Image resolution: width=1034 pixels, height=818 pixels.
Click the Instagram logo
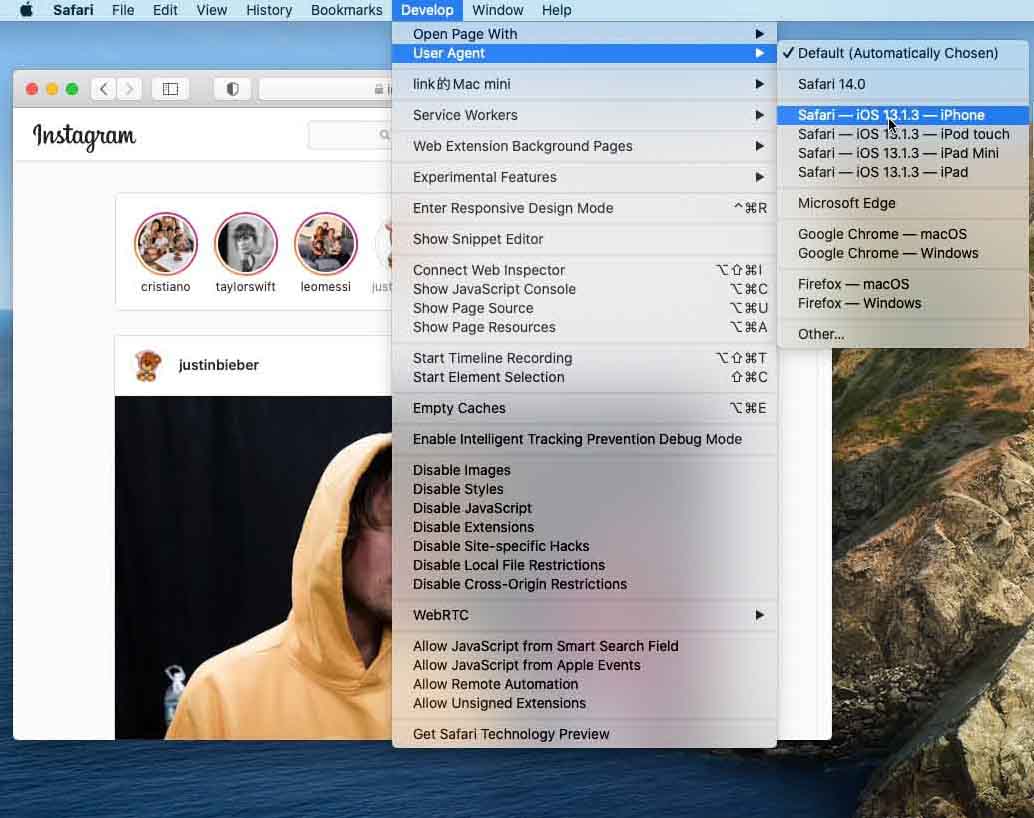coord(84,136)
